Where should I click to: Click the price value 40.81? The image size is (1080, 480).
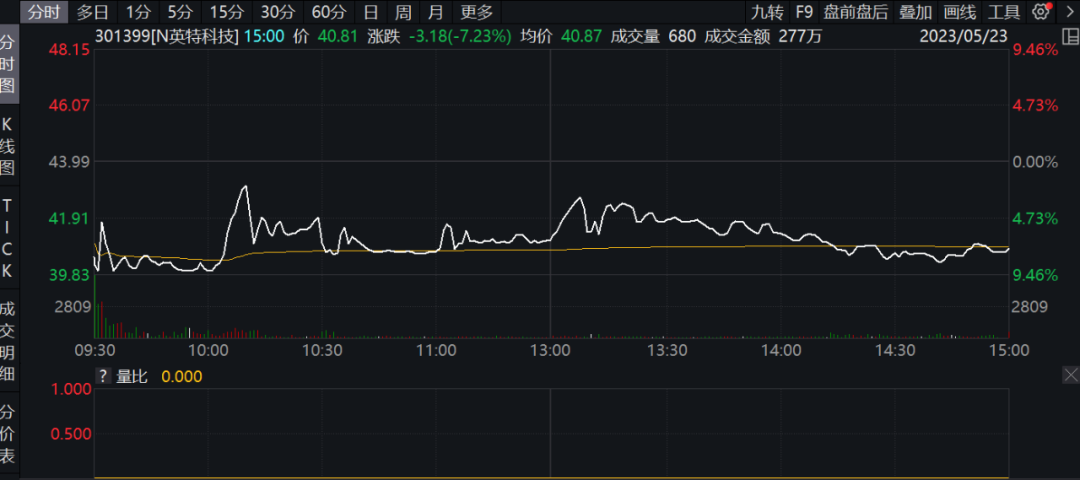tap(338, 37)
